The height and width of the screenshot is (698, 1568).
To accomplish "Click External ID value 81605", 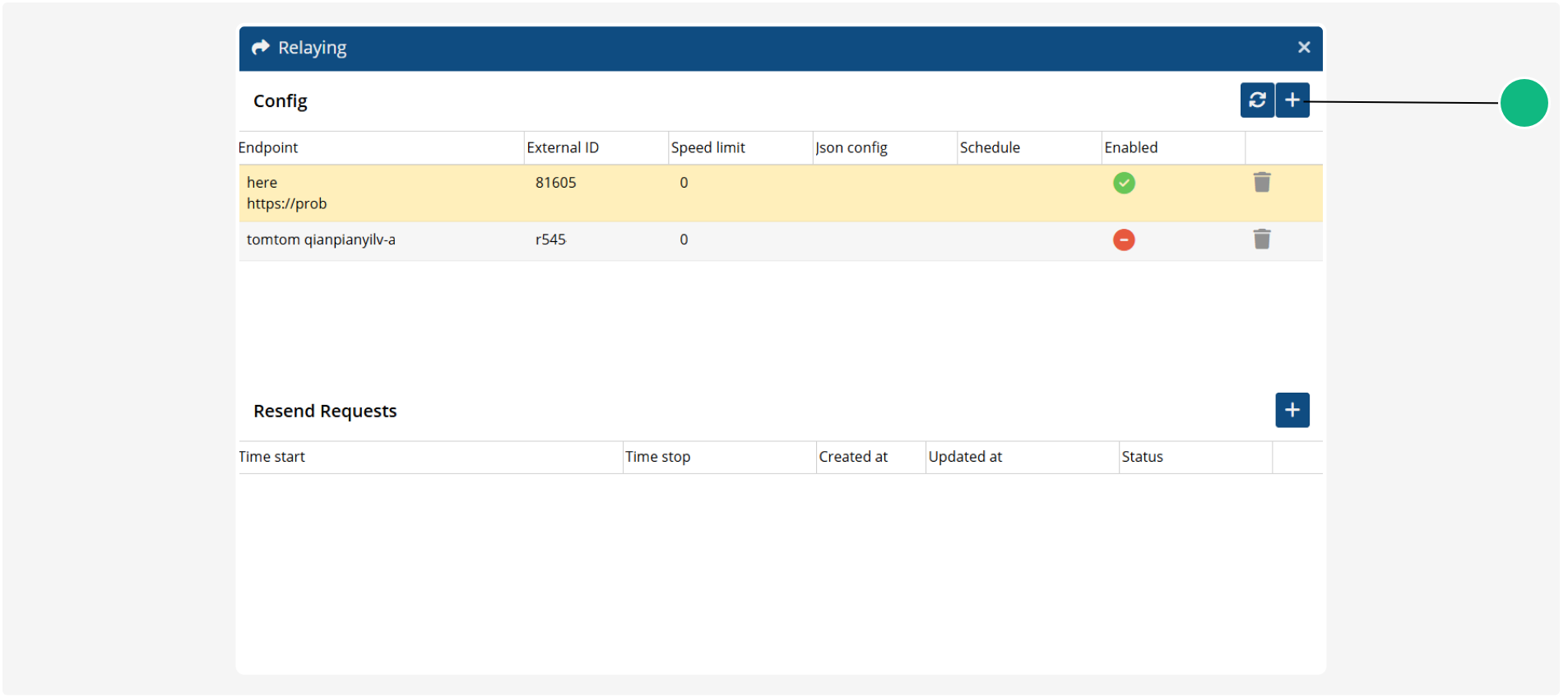I will tap(555, 183).
